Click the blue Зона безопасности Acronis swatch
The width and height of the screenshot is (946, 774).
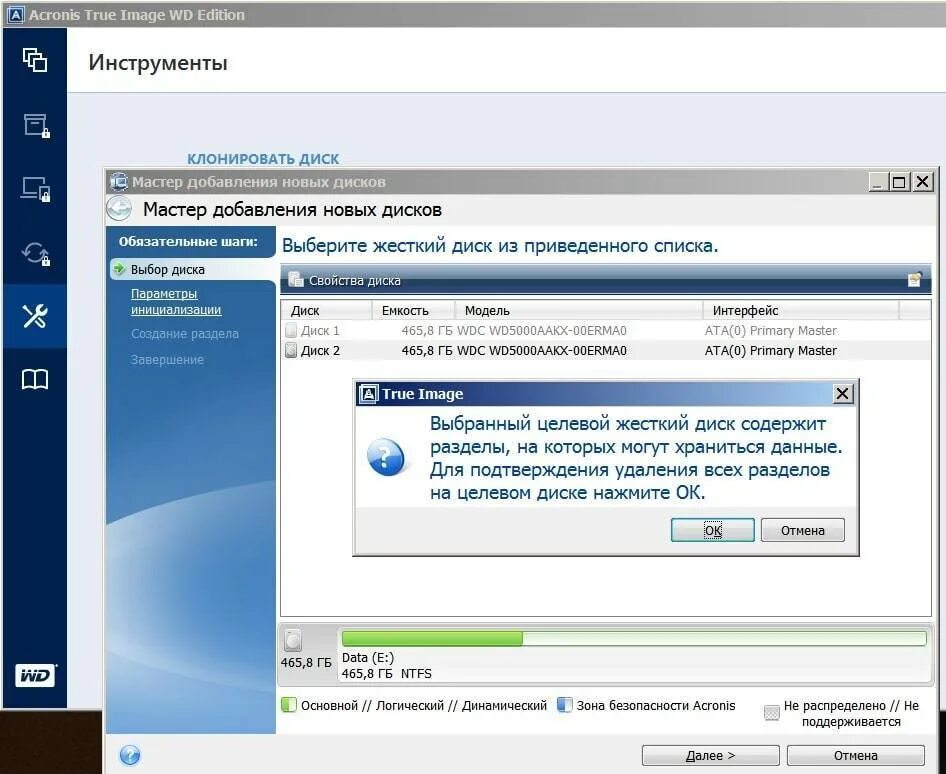(564, 705)
